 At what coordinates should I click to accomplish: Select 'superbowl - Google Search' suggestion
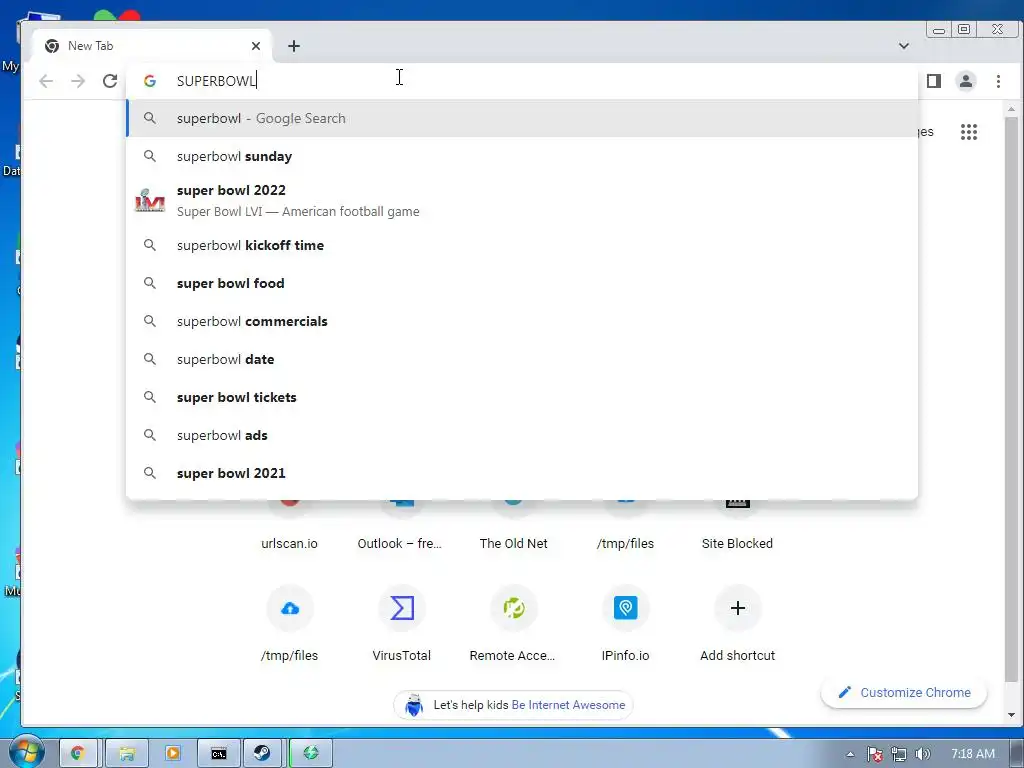(522, 118)
